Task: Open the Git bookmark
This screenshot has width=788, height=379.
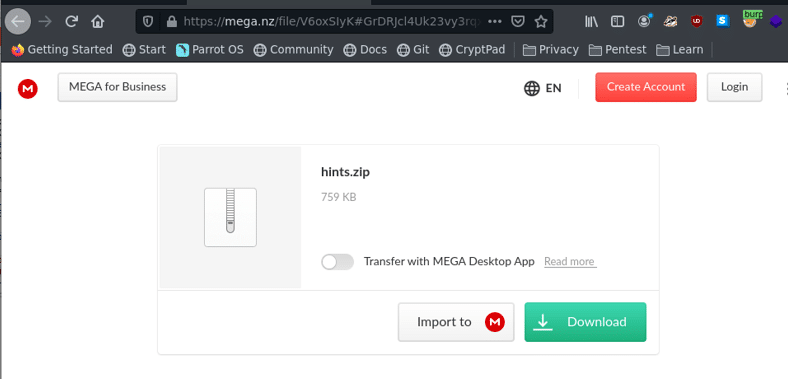Action: (413, 50)
